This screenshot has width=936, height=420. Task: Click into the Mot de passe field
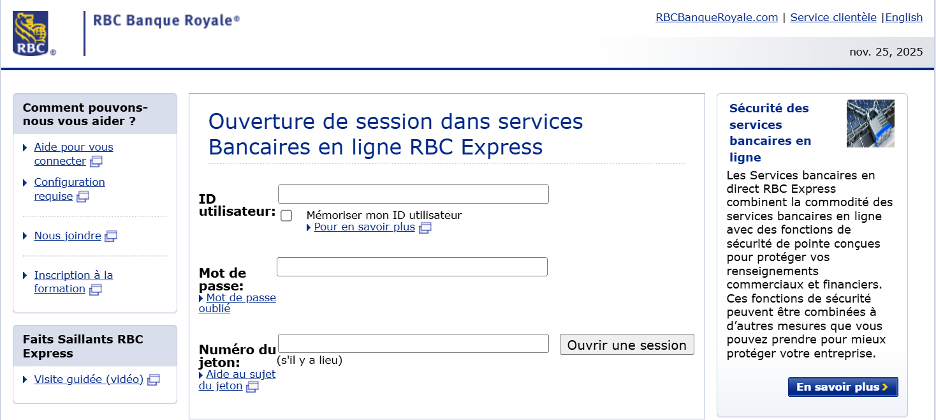coord(412,267)
